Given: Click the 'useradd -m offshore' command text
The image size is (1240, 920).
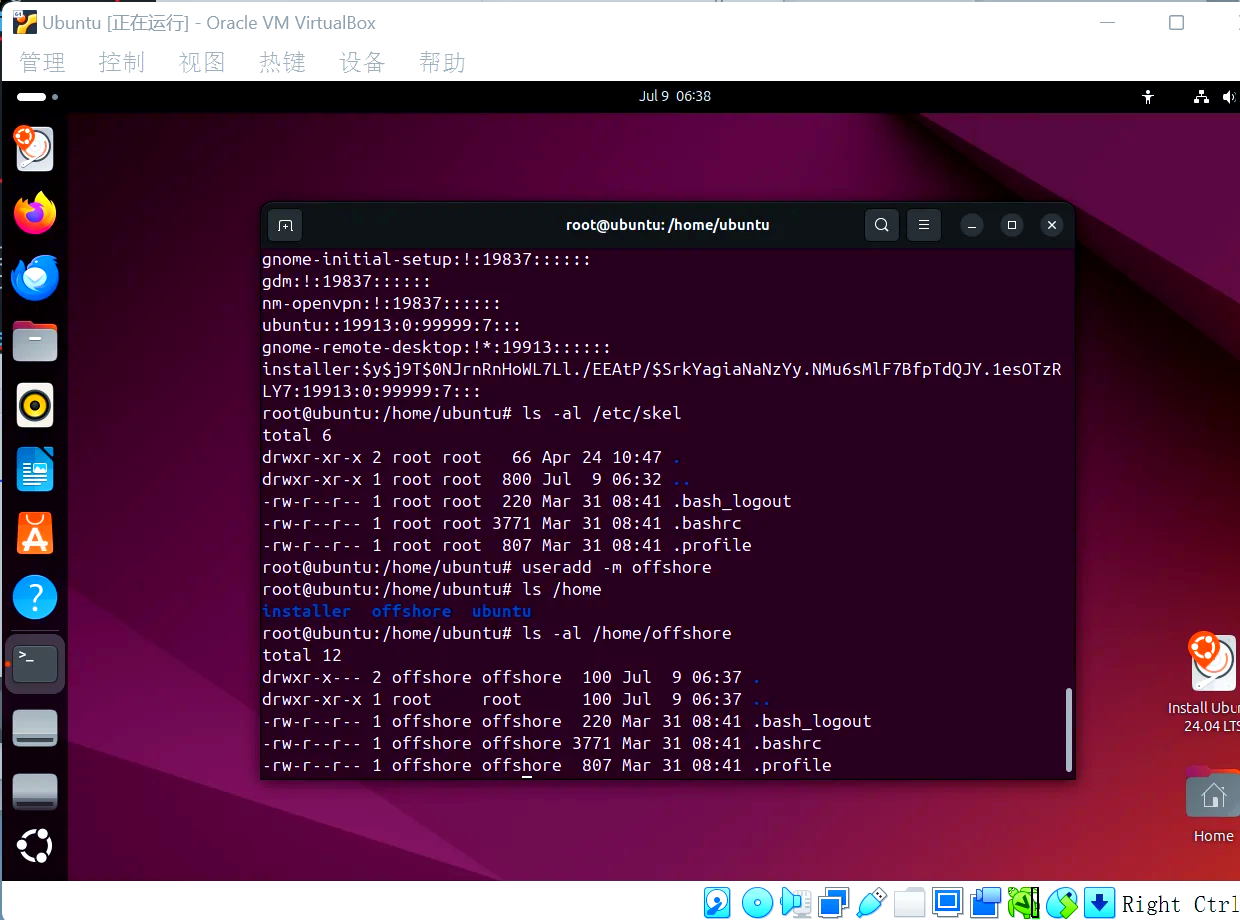Looking at the screenshot, I should tap(616, 567).
